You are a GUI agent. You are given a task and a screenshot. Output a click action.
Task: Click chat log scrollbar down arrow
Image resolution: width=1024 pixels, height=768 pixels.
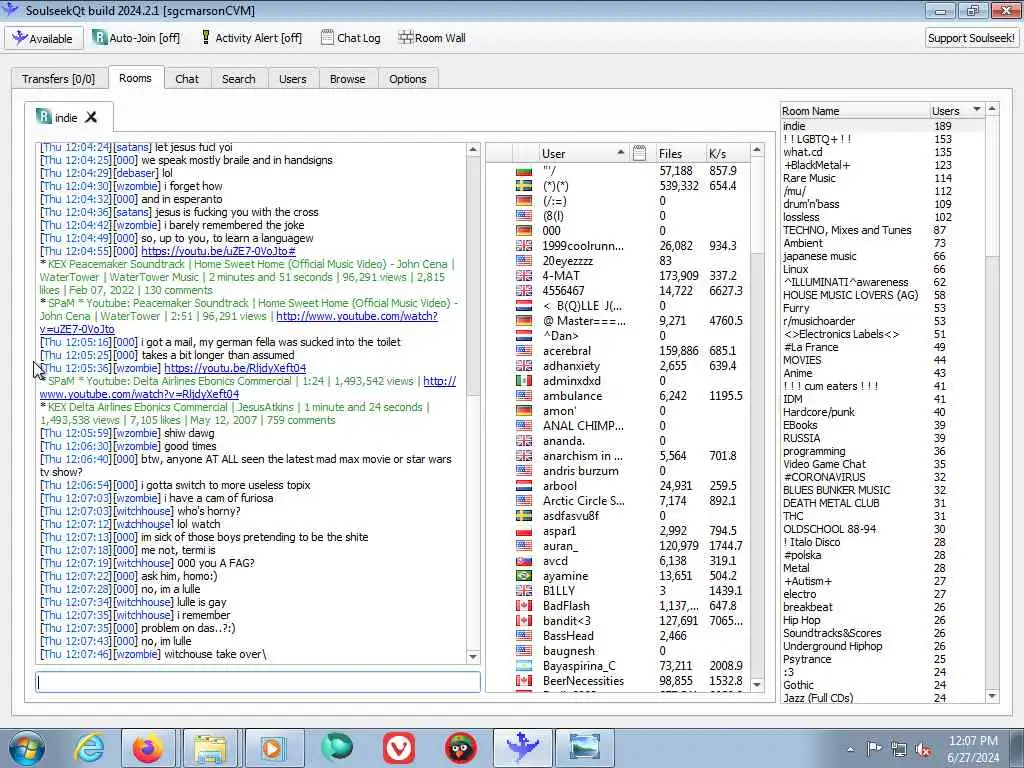click(x=473, y=656)
